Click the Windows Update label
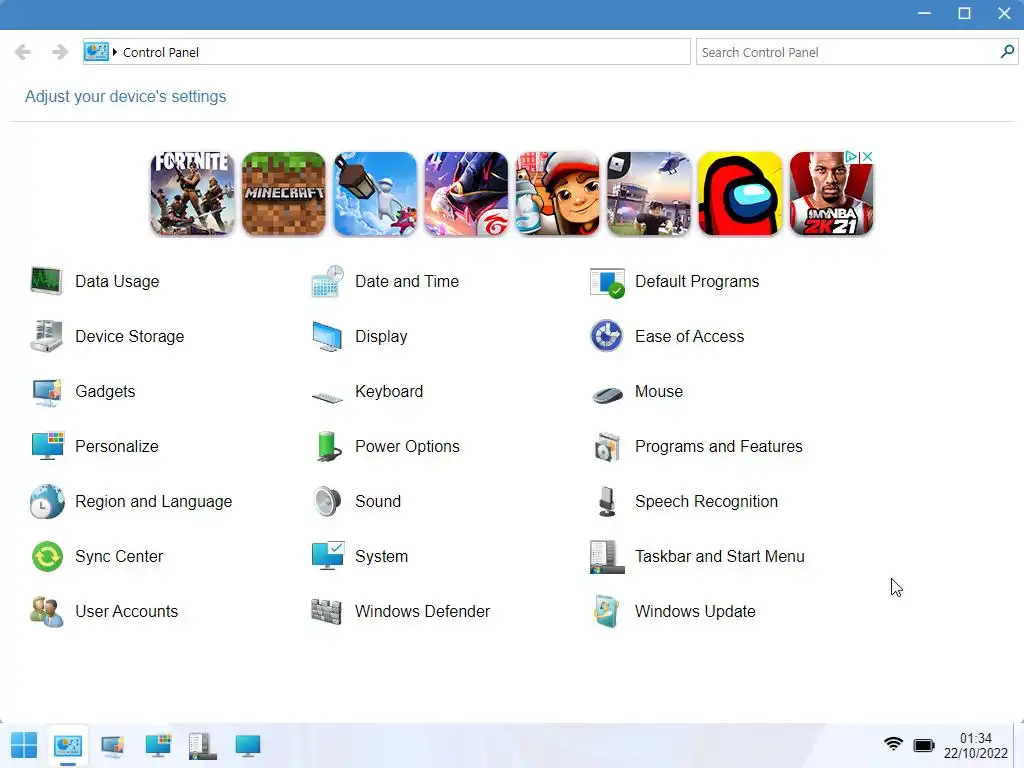 point(695,611)
